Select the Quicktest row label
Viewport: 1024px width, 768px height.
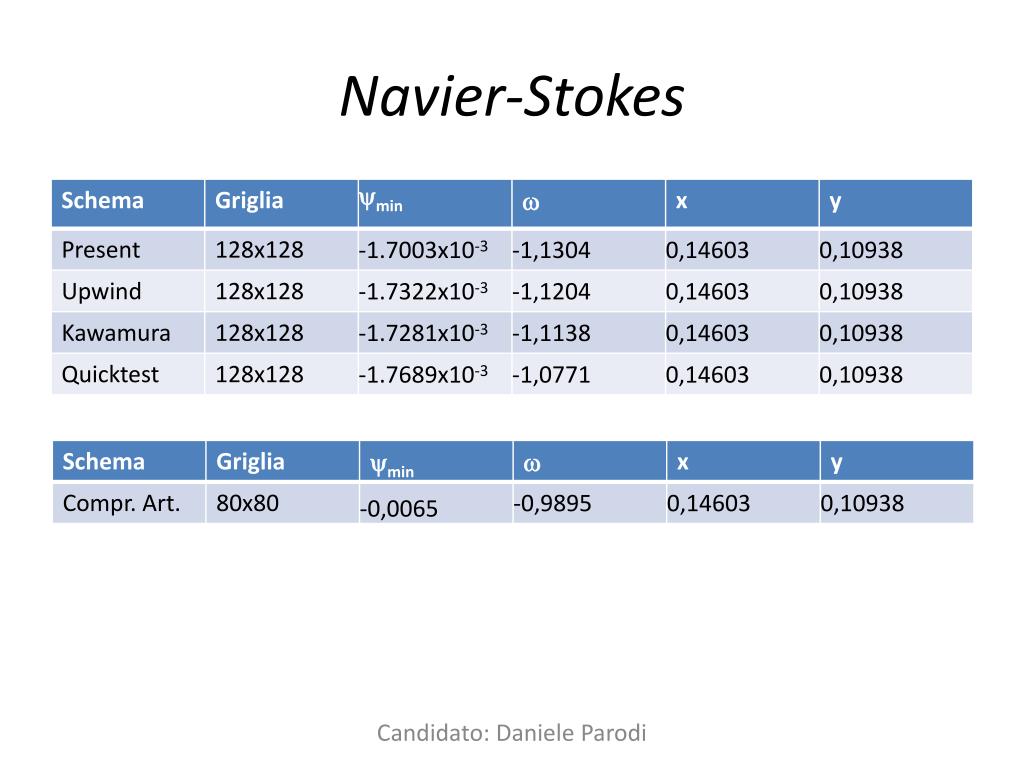[x=110, y=375]
